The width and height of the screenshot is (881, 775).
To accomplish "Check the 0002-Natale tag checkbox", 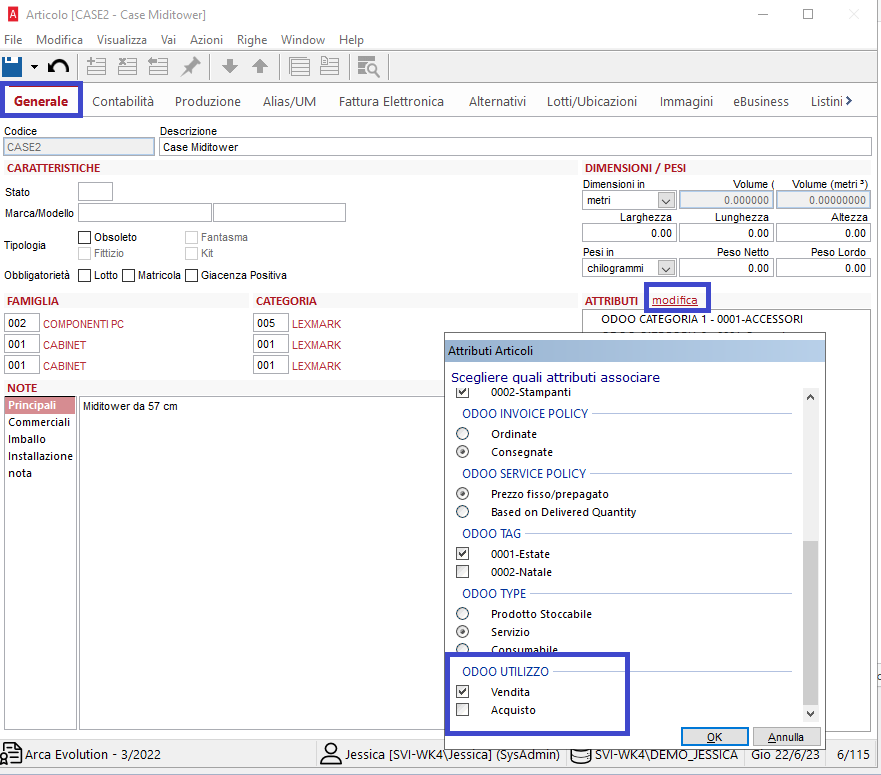I will click(462, 572).
